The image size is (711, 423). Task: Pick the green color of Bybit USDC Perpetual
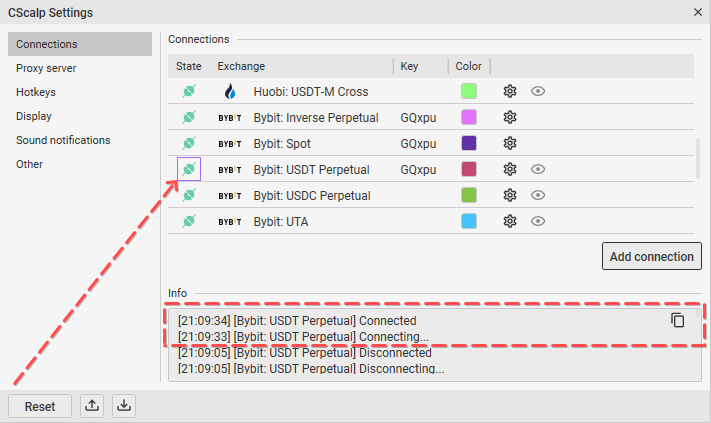click(x=469, y=195)
